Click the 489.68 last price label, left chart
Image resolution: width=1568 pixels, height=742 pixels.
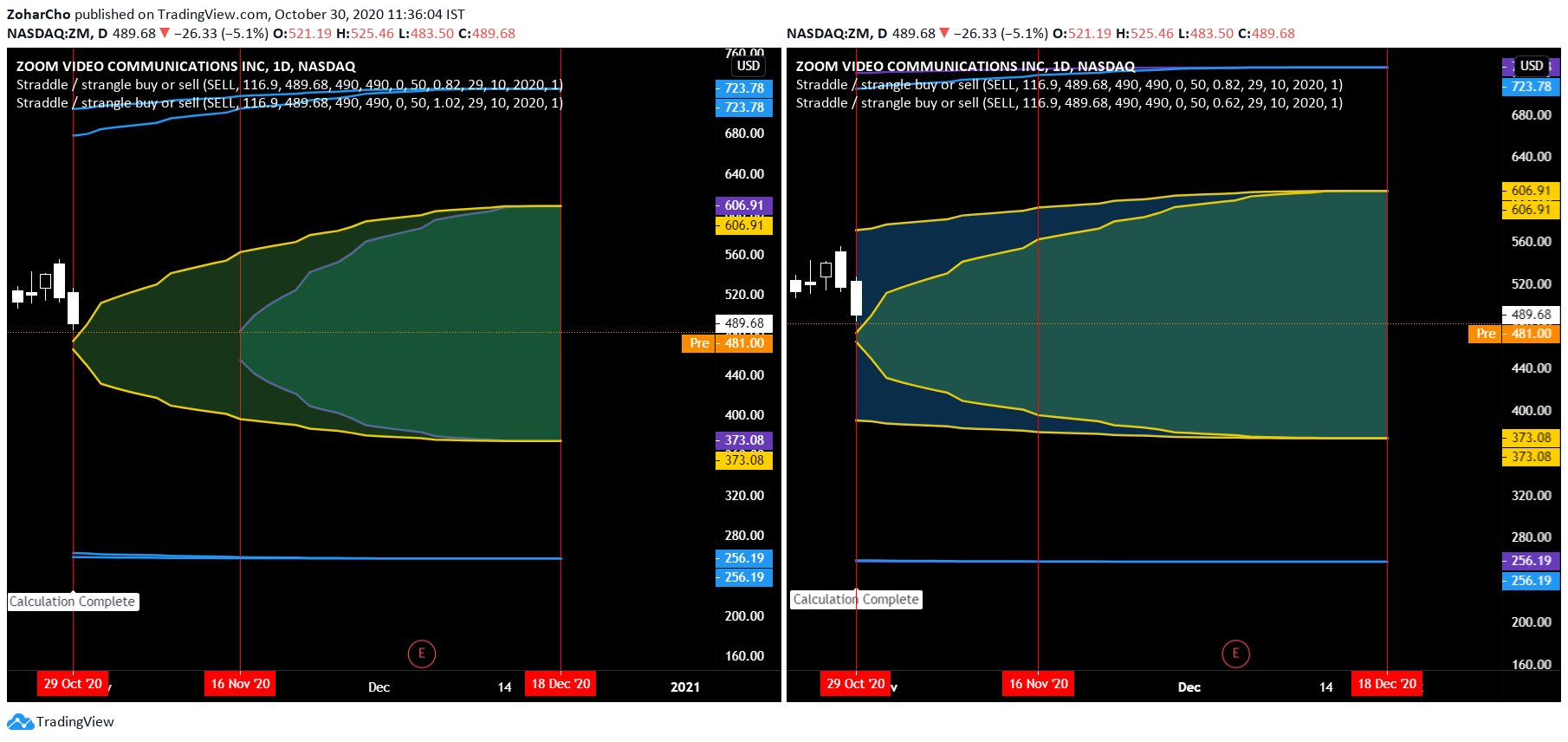744,323
